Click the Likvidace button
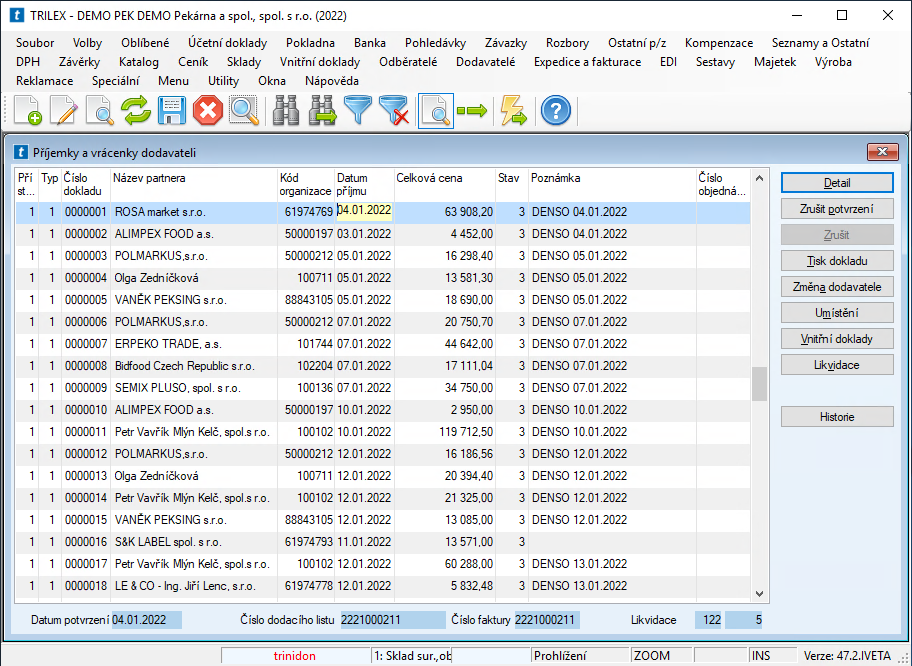 click(837, 365)
